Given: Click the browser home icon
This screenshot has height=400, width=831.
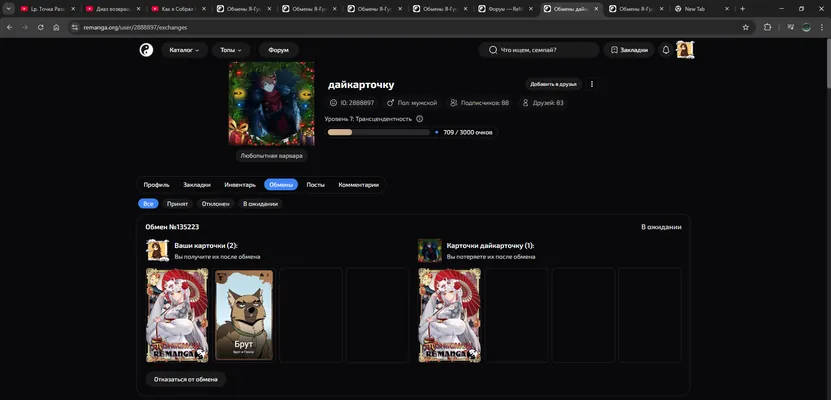Looking at the screenshot, I should point(56,27).
